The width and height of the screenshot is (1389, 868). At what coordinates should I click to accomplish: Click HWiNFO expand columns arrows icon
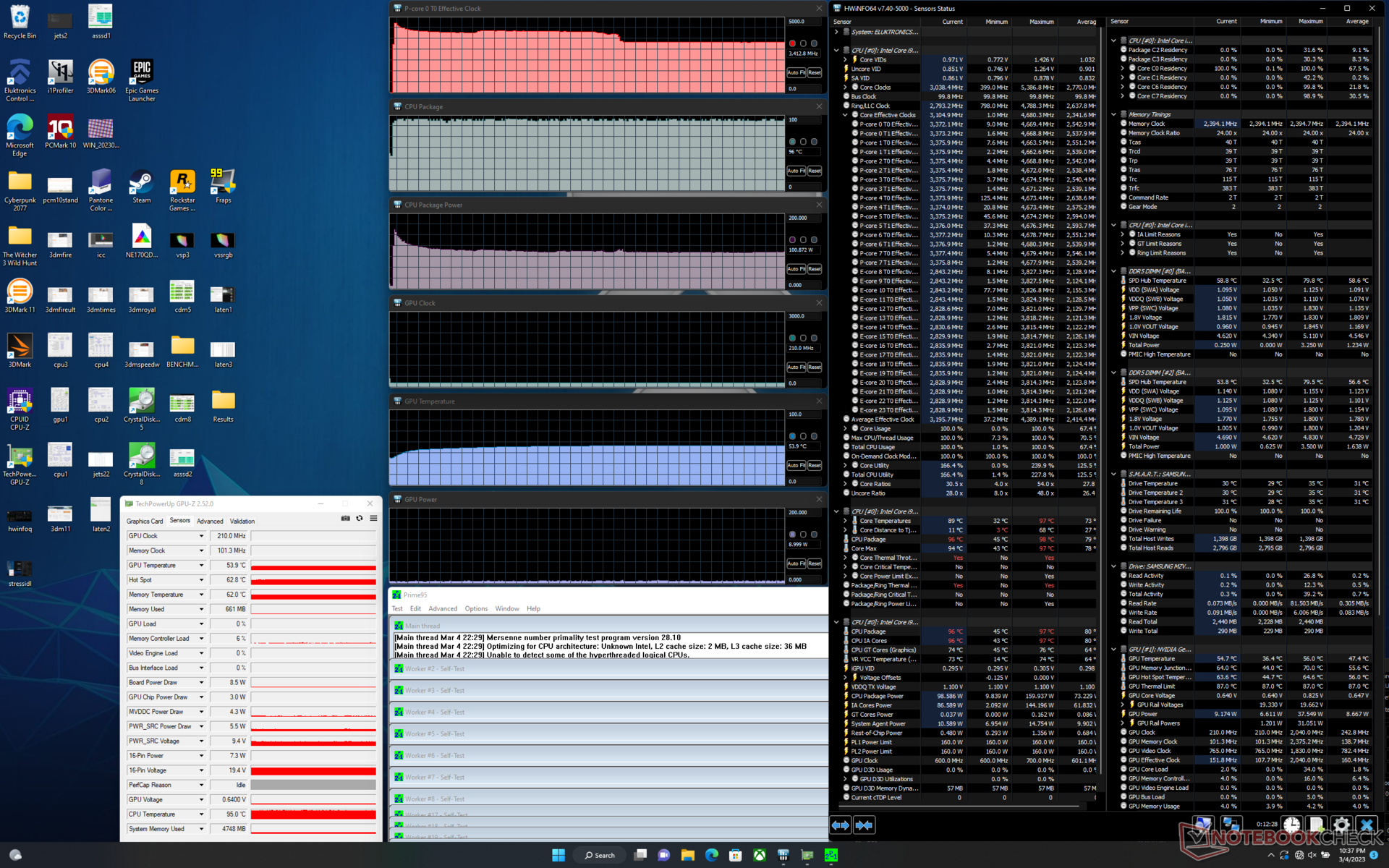tap(840, 825)
